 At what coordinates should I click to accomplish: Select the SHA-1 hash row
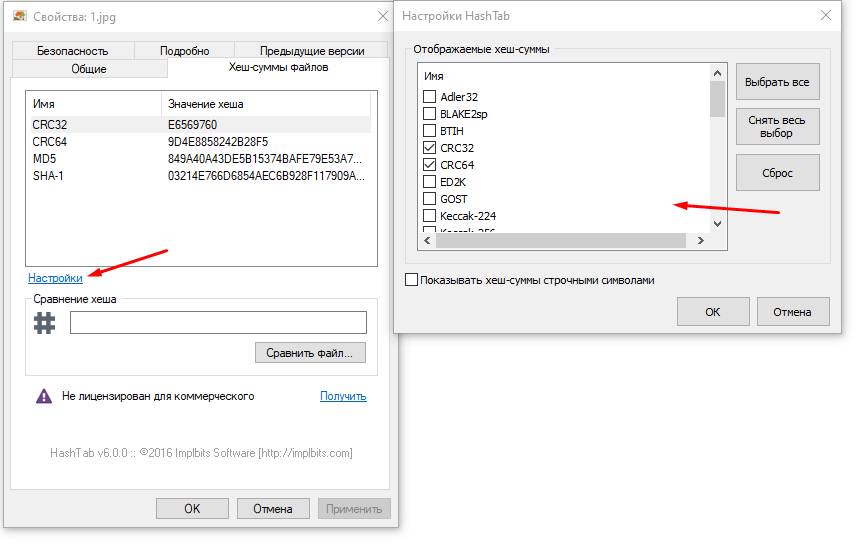(199, 176)
